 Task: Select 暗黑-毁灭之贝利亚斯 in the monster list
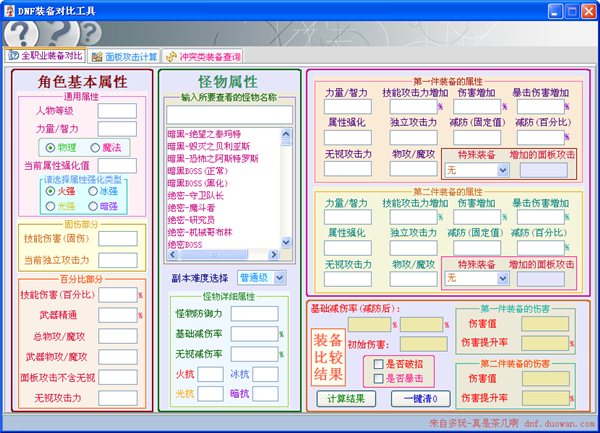click(x=209, y=147)
